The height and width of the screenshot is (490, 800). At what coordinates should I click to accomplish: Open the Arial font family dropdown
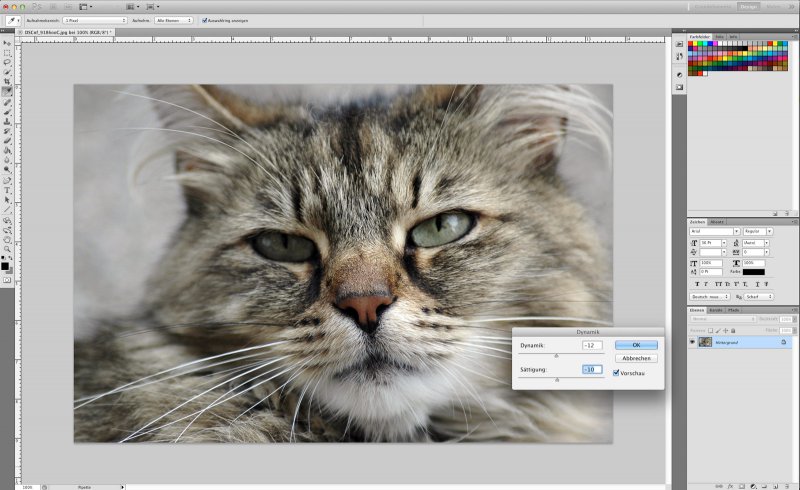pos(737,231)
